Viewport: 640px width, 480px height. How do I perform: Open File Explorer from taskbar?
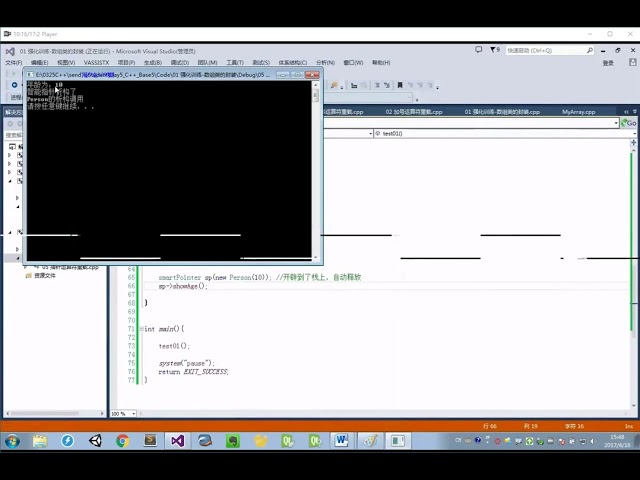(40, 441)
